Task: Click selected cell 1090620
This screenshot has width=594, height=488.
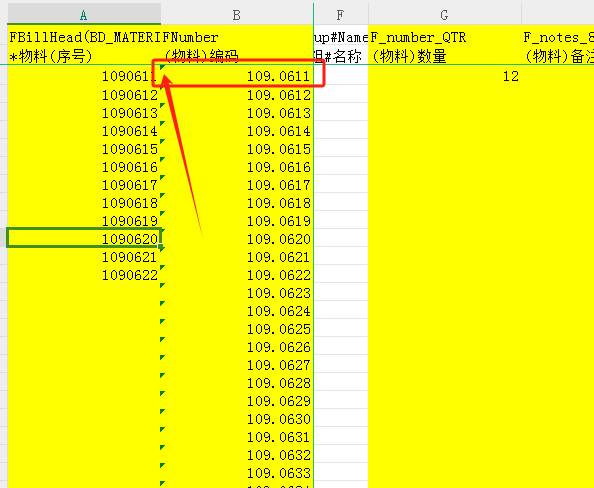Action: [84, 238]
